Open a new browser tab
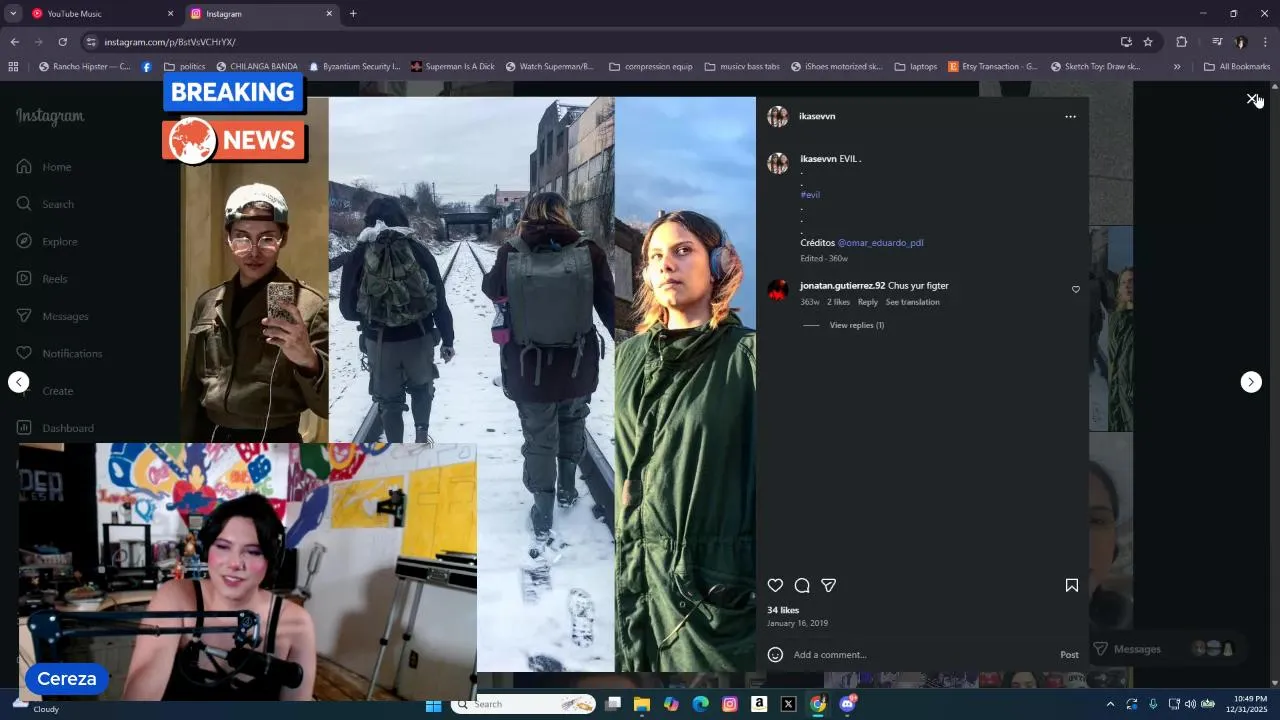Viewport: 1280px width, 720px height. [353, 14]
